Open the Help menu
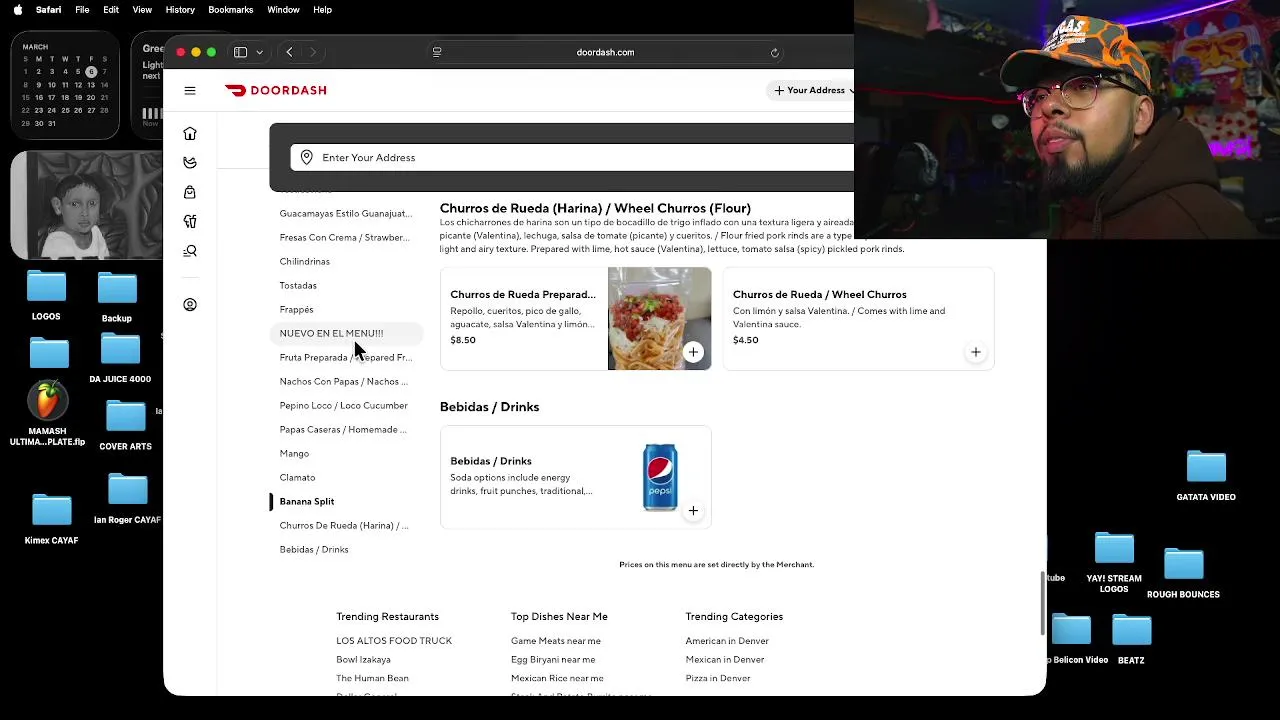1280x720 pixels. click(x=322, y=10)
